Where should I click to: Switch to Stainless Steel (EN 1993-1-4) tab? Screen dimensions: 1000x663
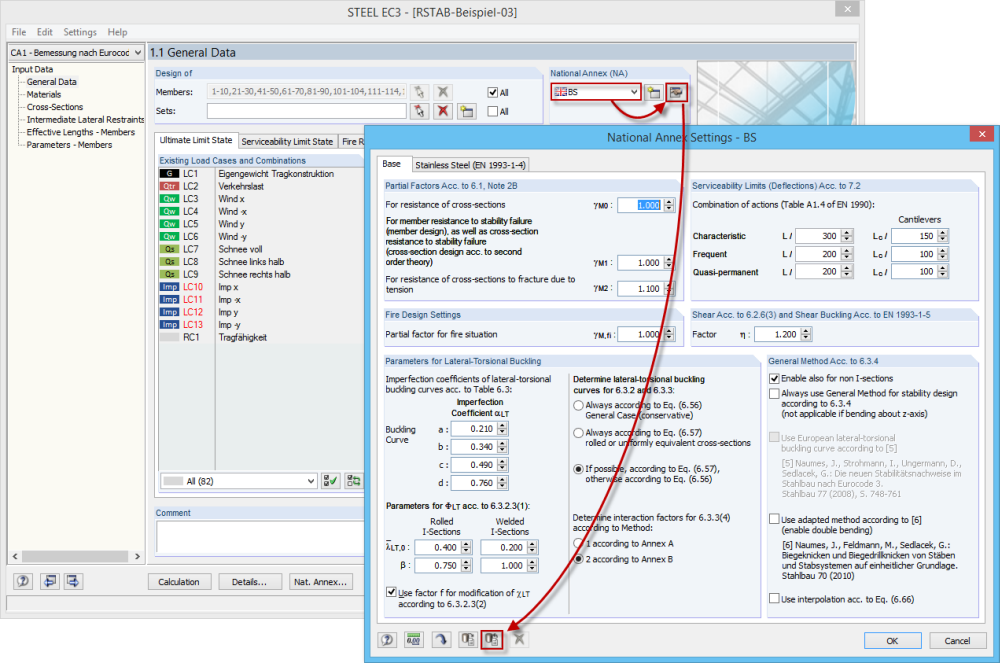pyautogui.click(x=471, y=165)
